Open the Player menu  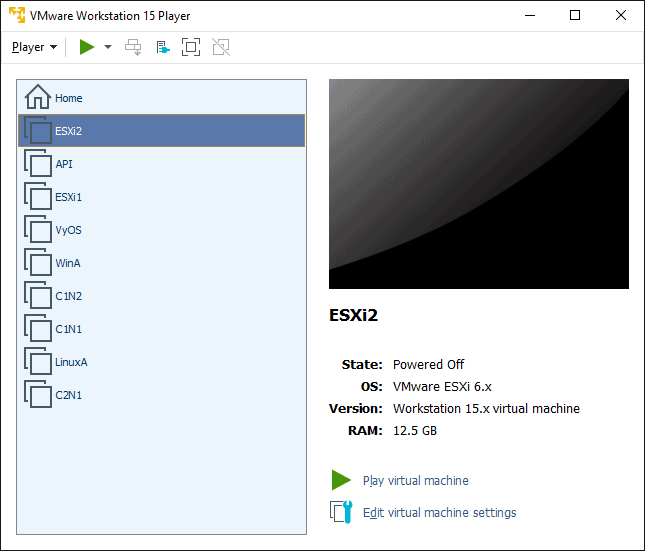click(x=34, y=47)
